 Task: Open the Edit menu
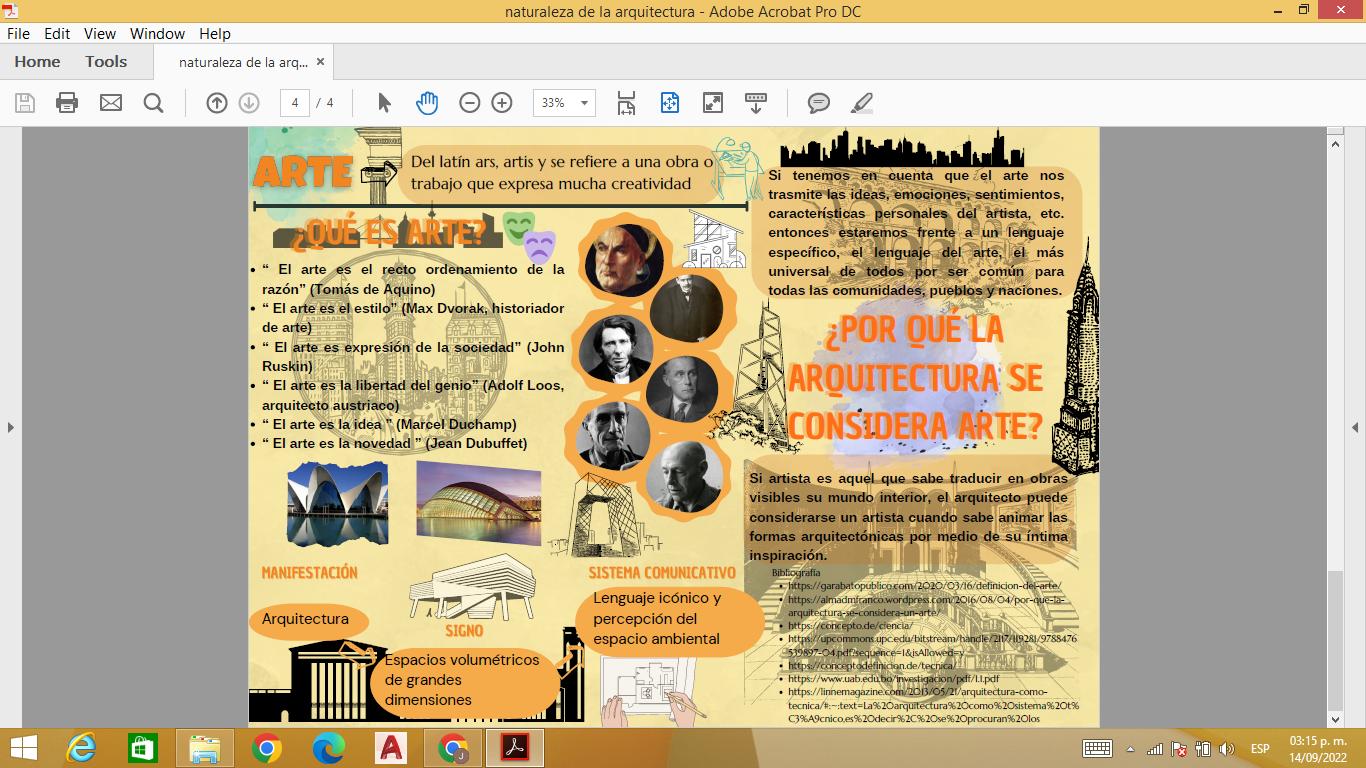57,33
